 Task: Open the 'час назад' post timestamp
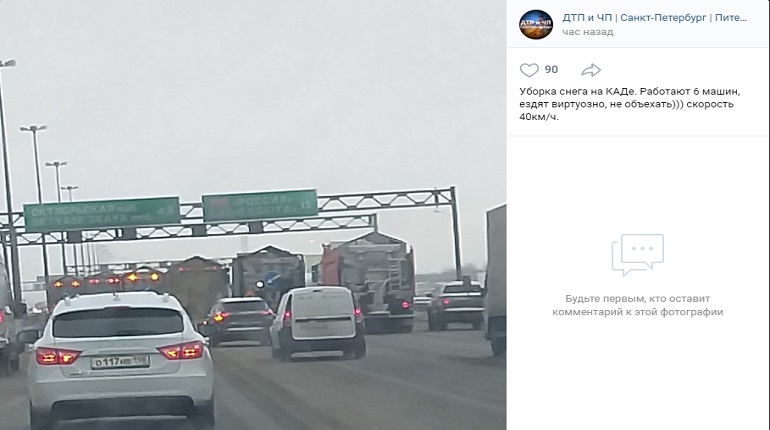coord(588,32)
